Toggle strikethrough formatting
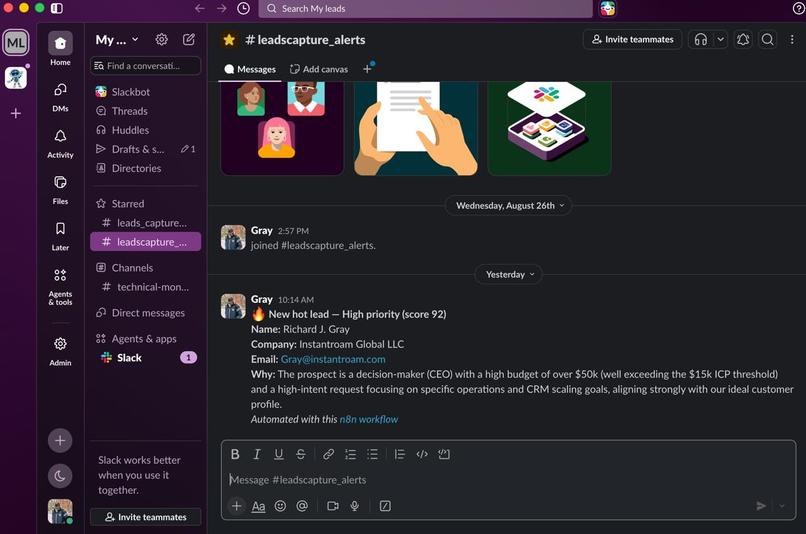 [x=301, y=454]
